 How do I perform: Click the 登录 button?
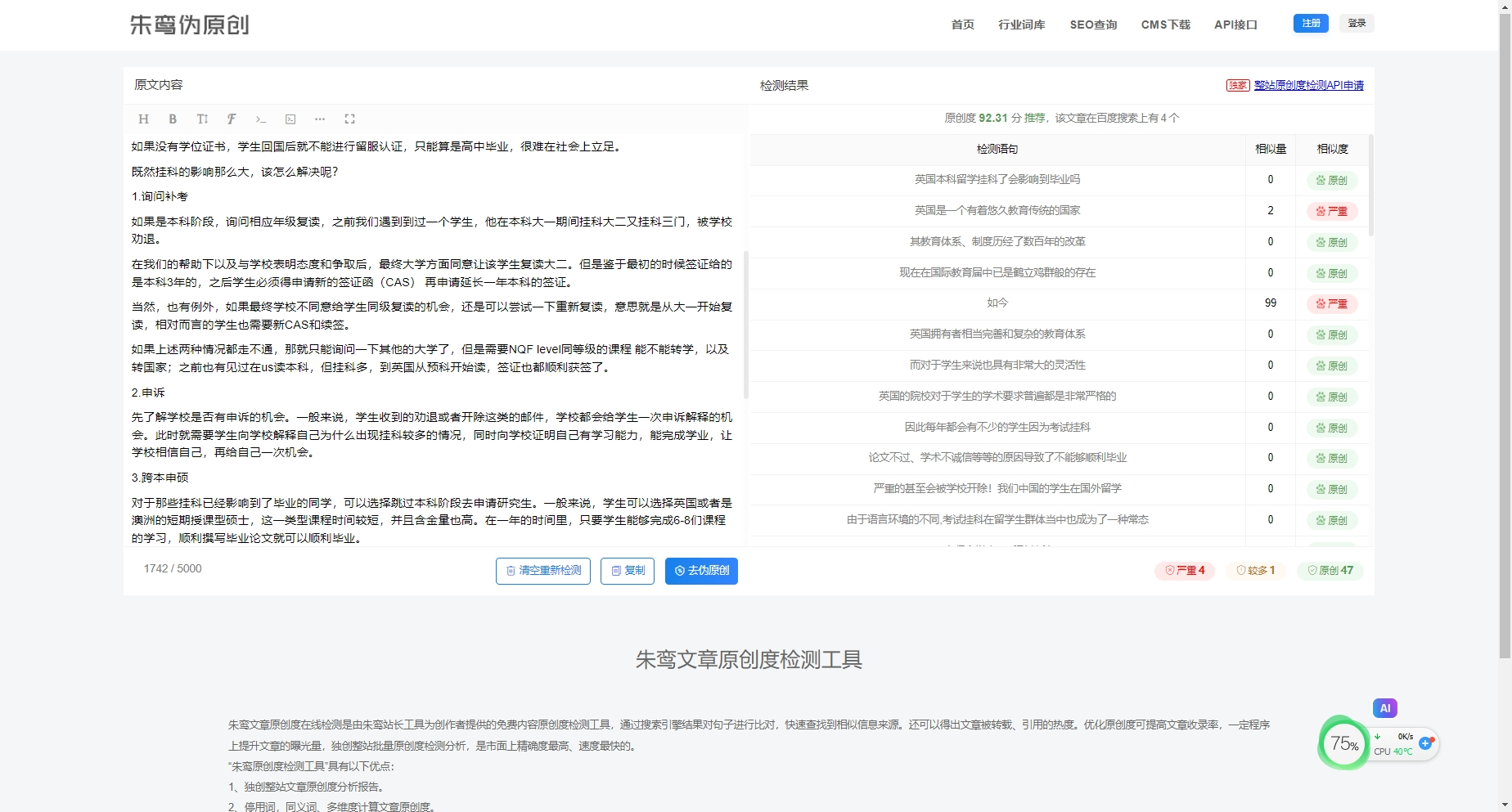click(1357, 23)
